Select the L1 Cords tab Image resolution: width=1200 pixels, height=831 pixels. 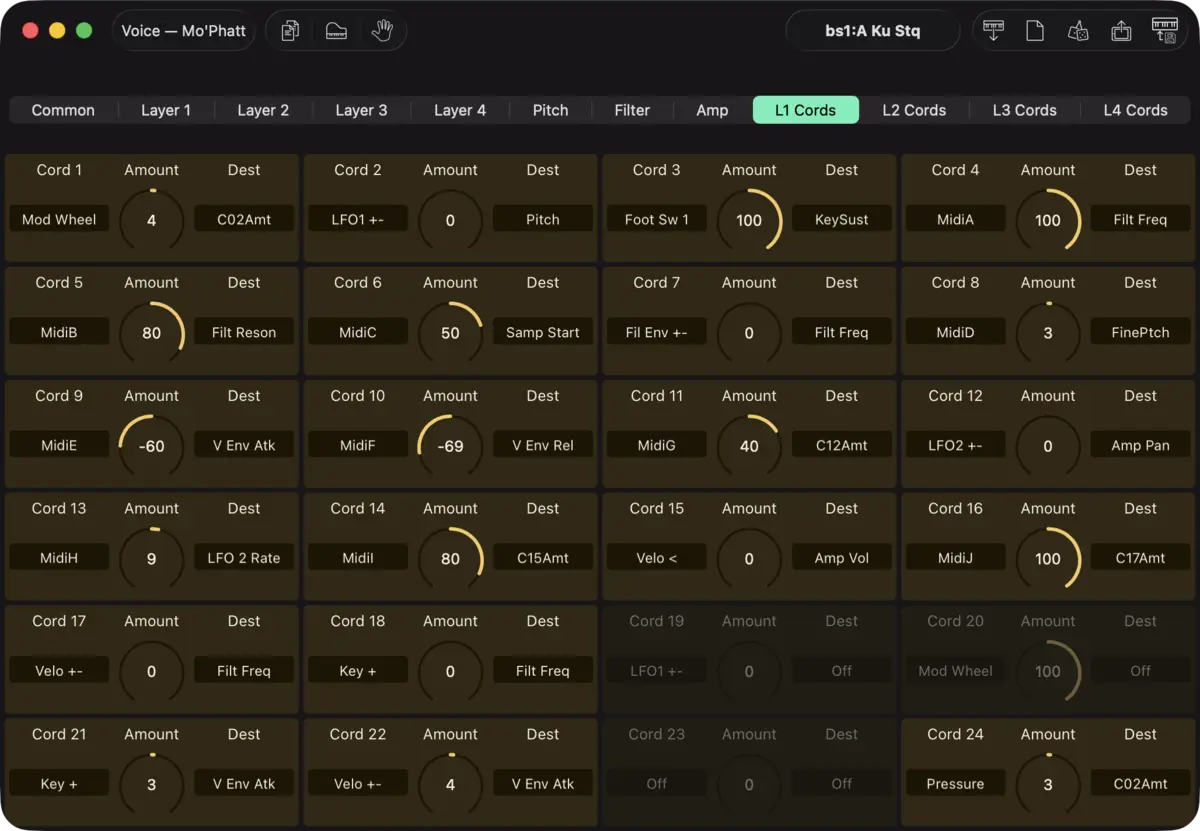(806, 110)
